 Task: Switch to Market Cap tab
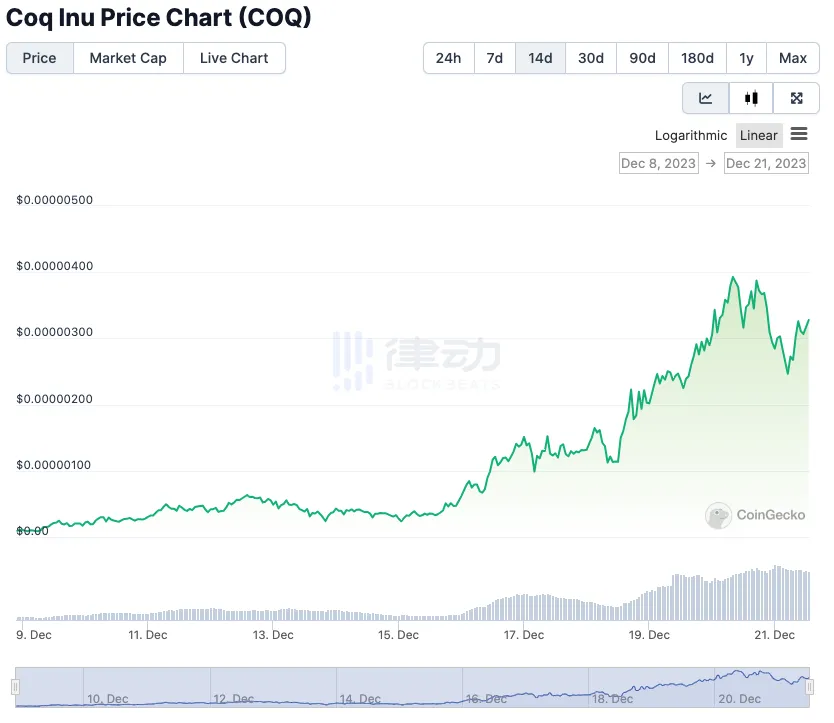[128, 58]
